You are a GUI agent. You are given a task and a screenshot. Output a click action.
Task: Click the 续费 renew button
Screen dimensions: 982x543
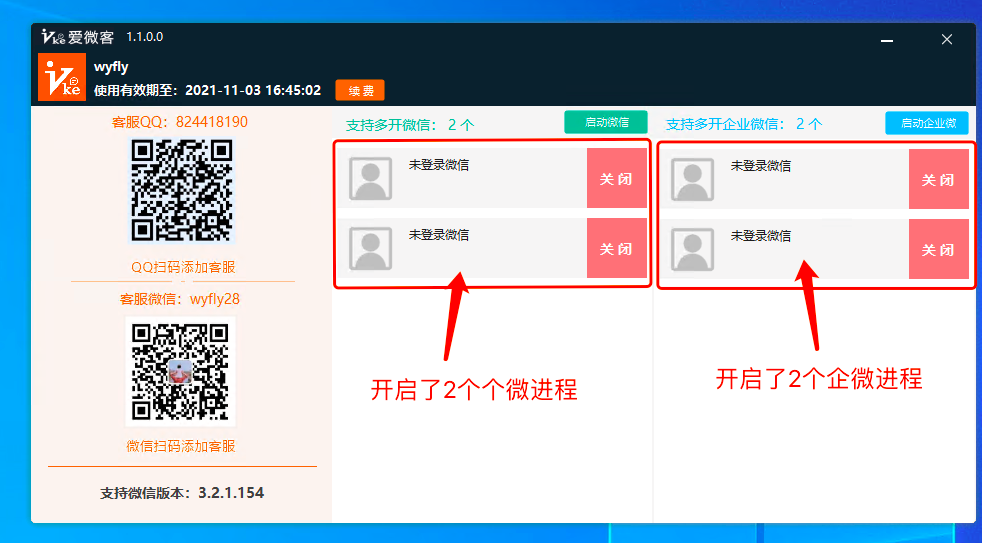click(360, 90)
